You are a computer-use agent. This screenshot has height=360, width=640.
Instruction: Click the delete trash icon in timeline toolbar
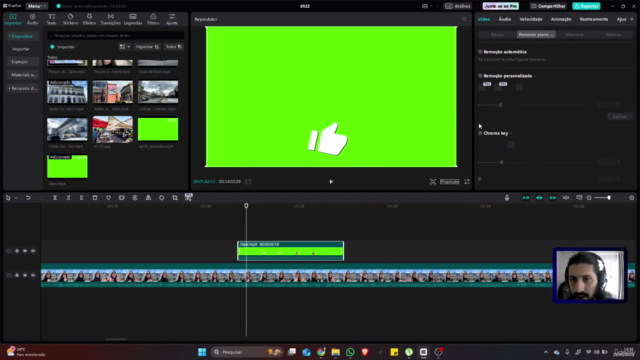tap(95, 198)
